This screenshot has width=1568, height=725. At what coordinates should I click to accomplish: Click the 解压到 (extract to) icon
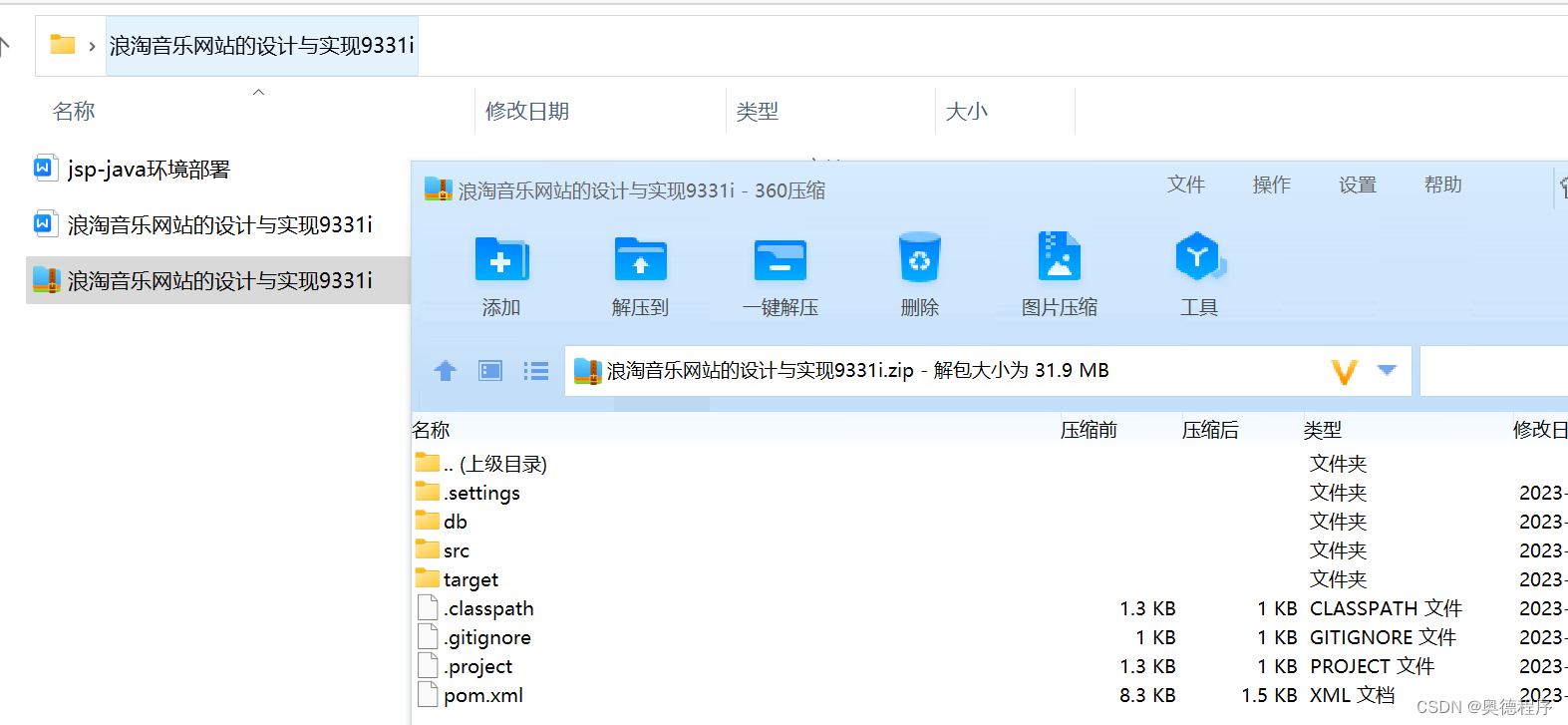pyautogui.click(x=640, y=260)
